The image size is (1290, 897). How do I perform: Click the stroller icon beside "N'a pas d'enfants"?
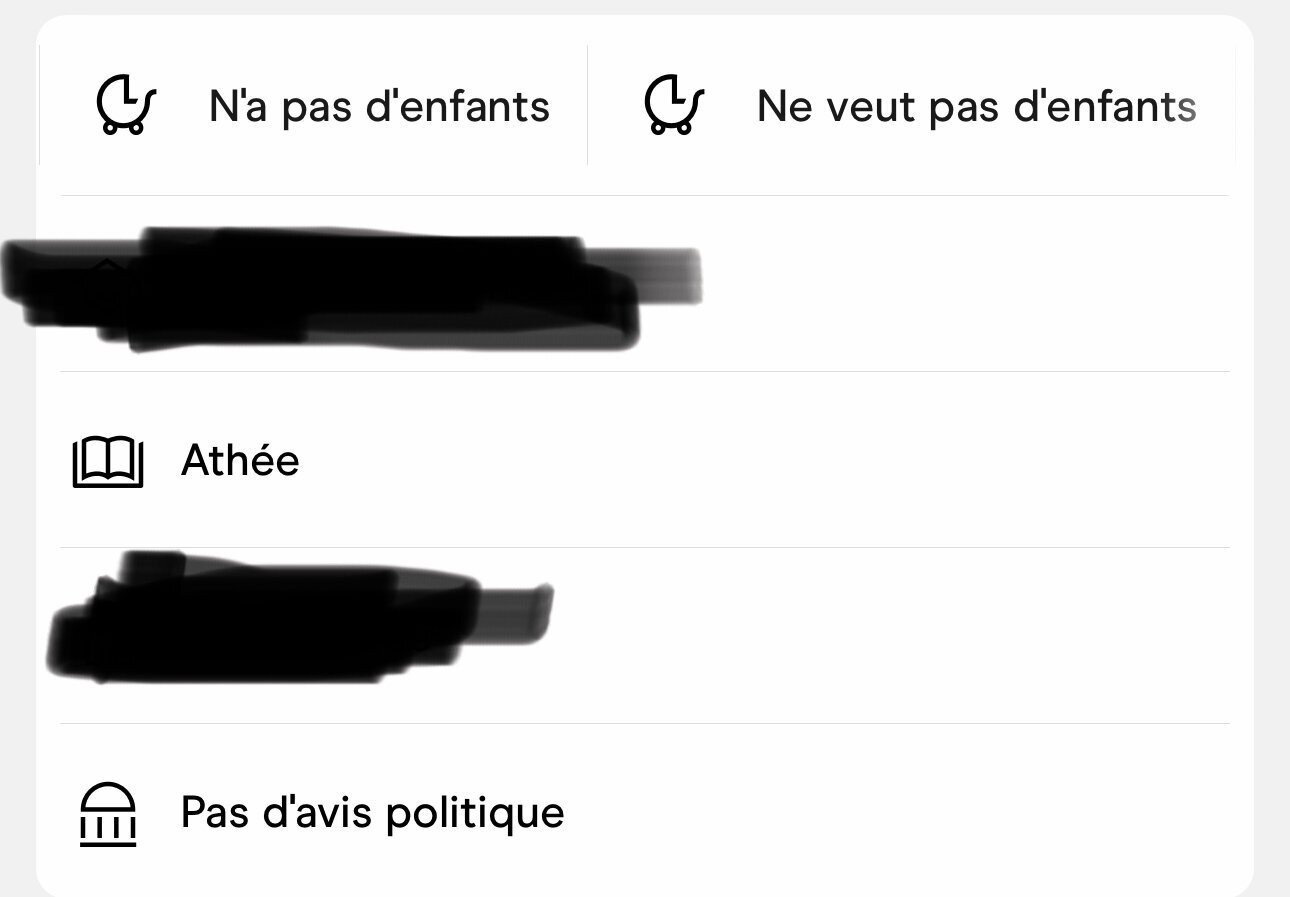(x=127, y=105)
